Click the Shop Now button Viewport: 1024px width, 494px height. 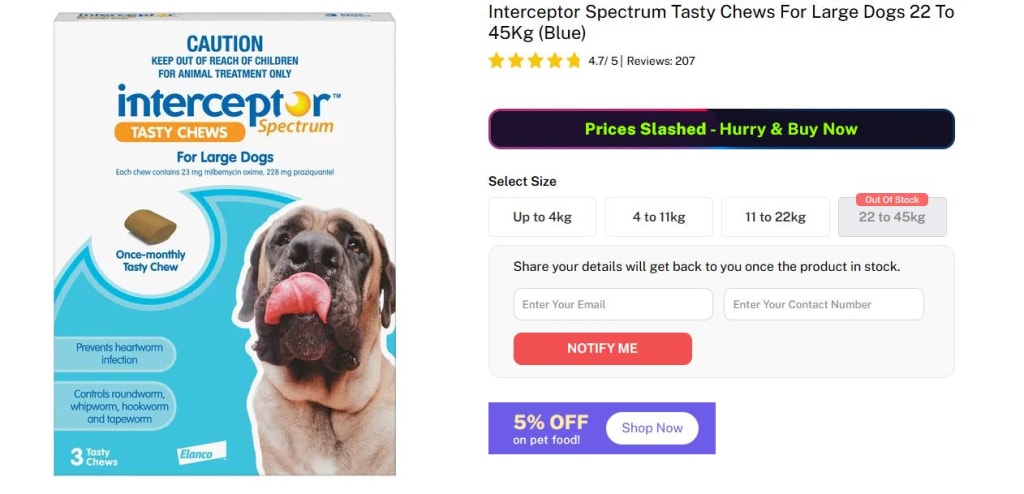[651, 428]
